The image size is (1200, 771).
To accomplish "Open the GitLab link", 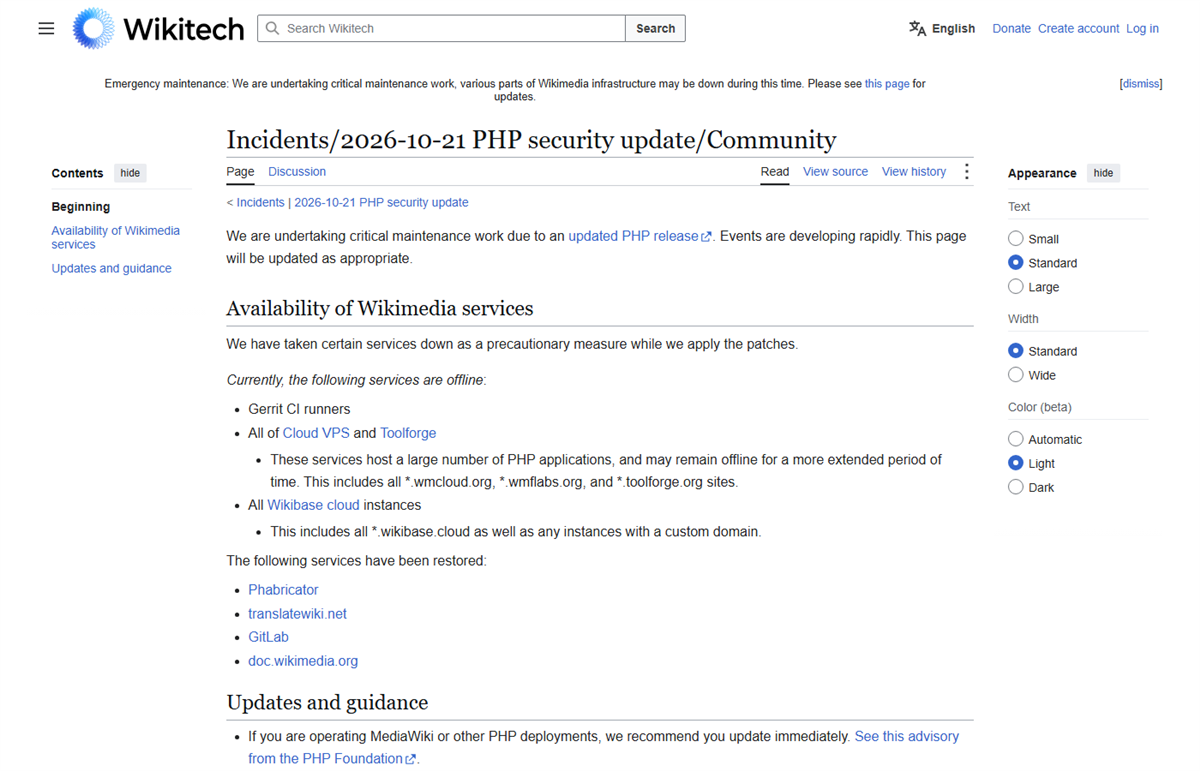I will (268, 637).
